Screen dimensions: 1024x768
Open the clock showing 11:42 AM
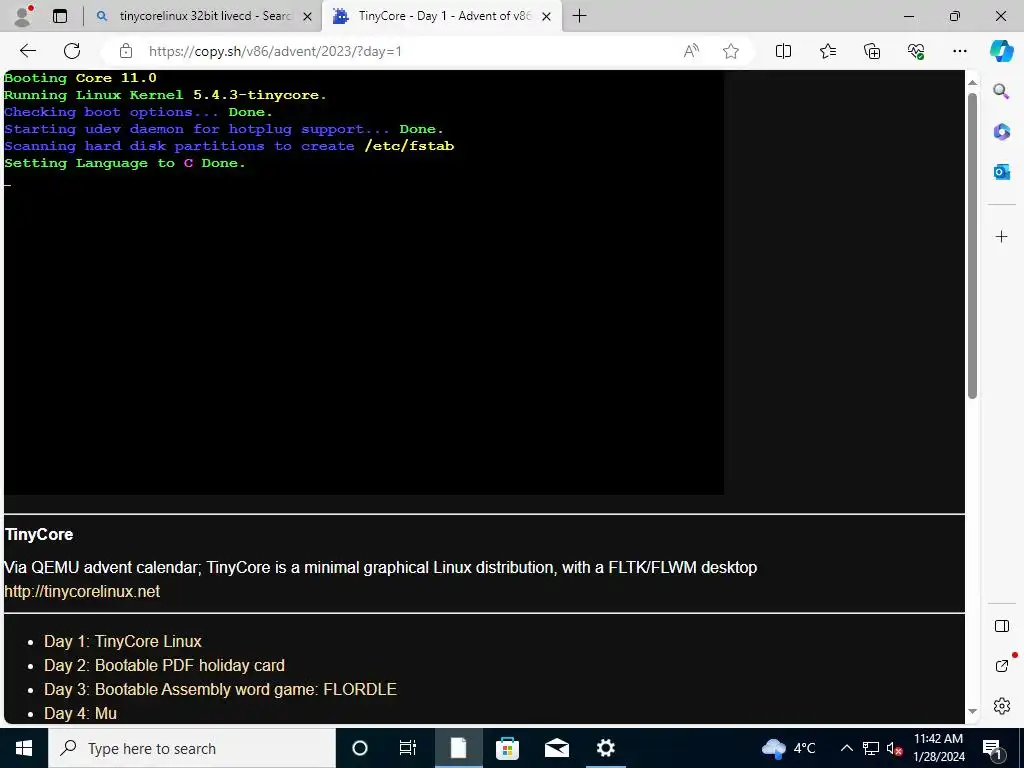point(938,748)
